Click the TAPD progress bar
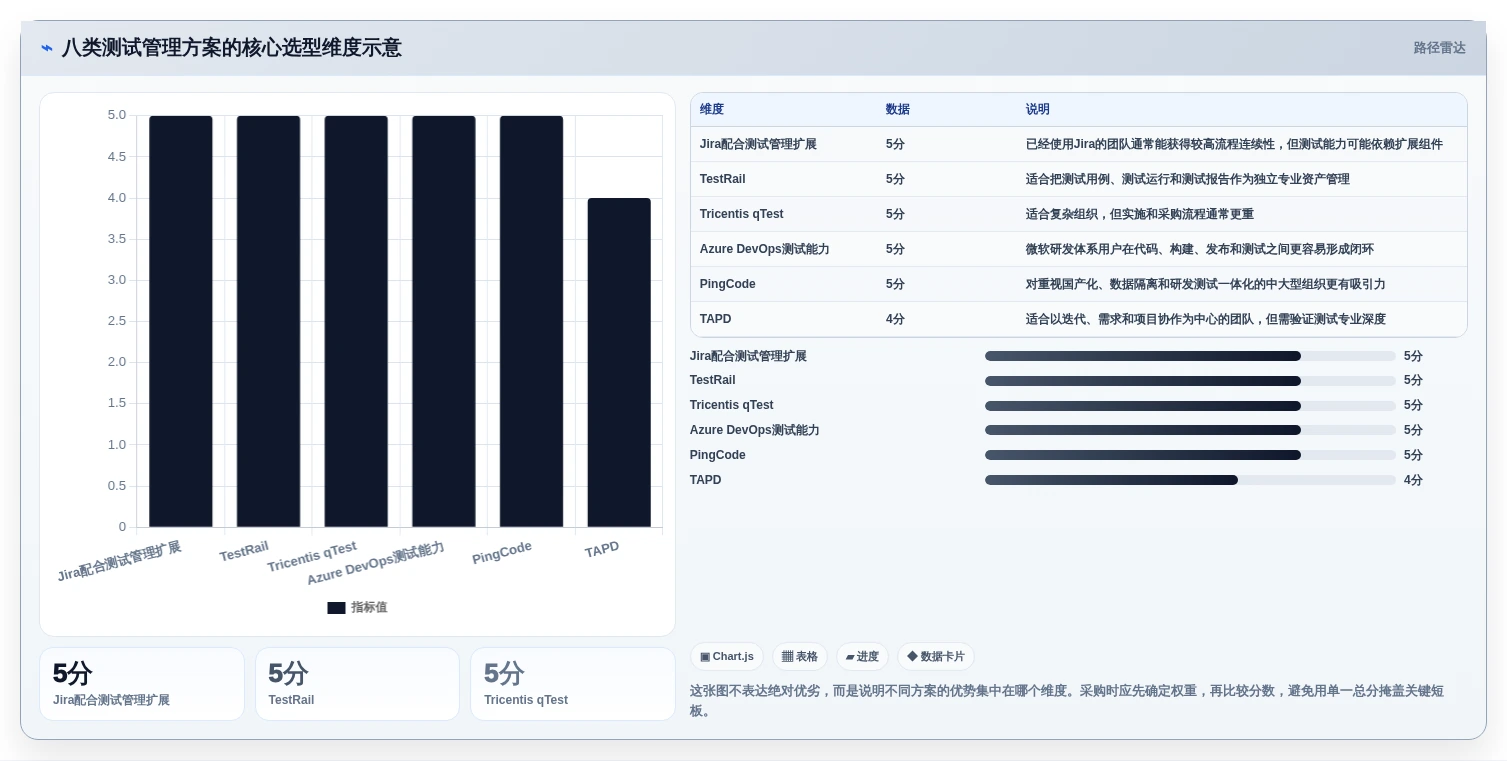The width and height of the screenshot is (1507, 761). click(1190, 480)
